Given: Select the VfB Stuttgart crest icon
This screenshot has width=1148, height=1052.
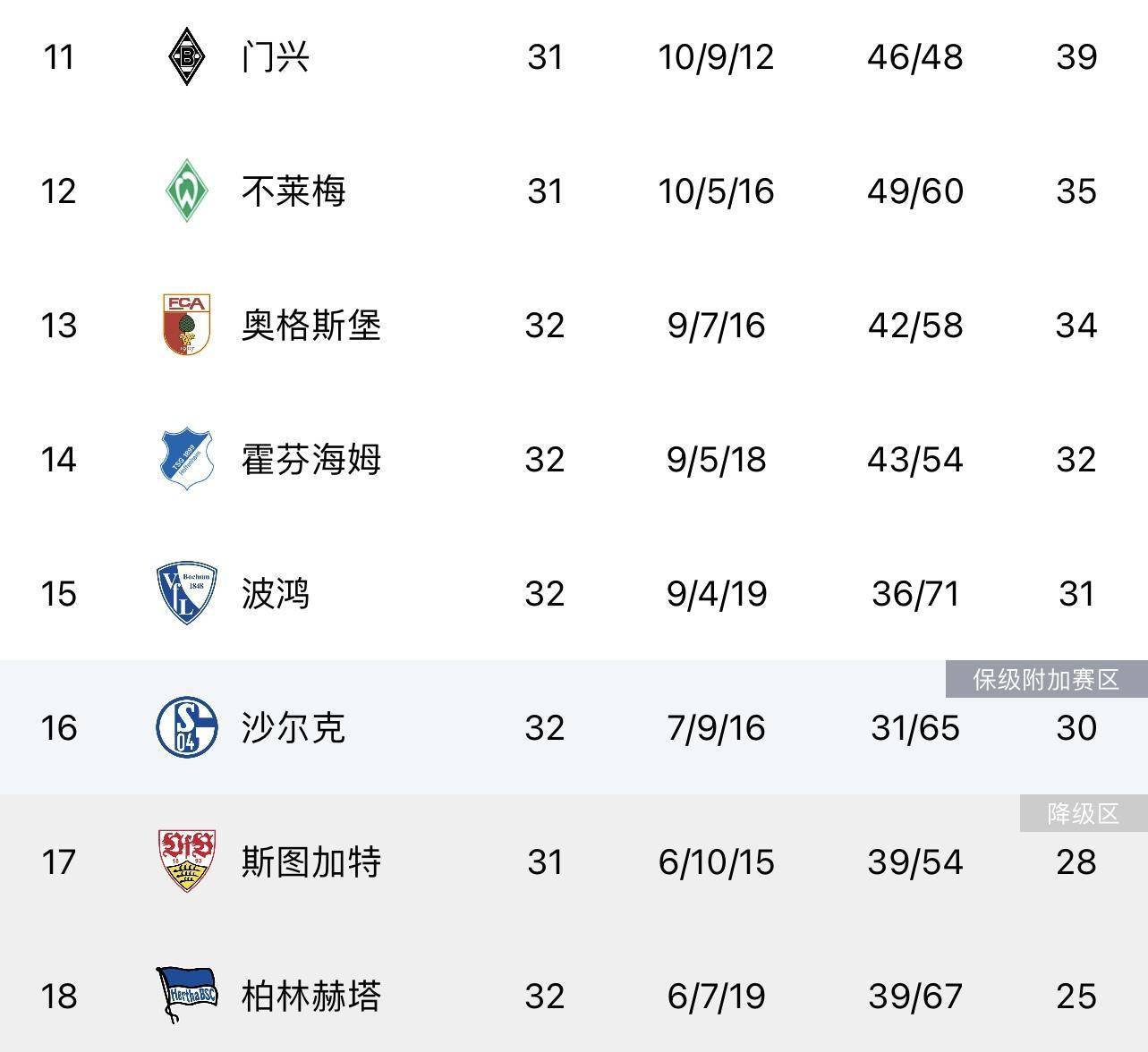Looking at the screenshot, I should point(186,861).
